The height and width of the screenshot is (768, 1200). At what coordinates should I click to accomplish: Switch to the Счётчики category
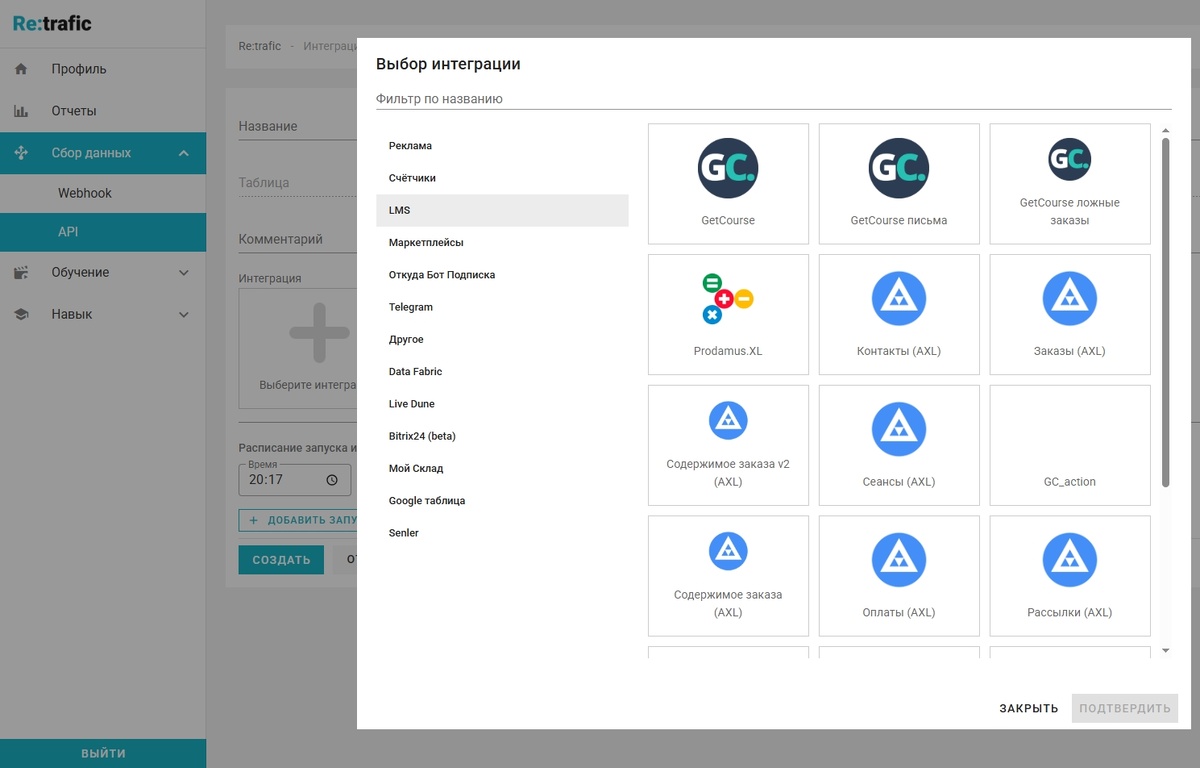502,178
